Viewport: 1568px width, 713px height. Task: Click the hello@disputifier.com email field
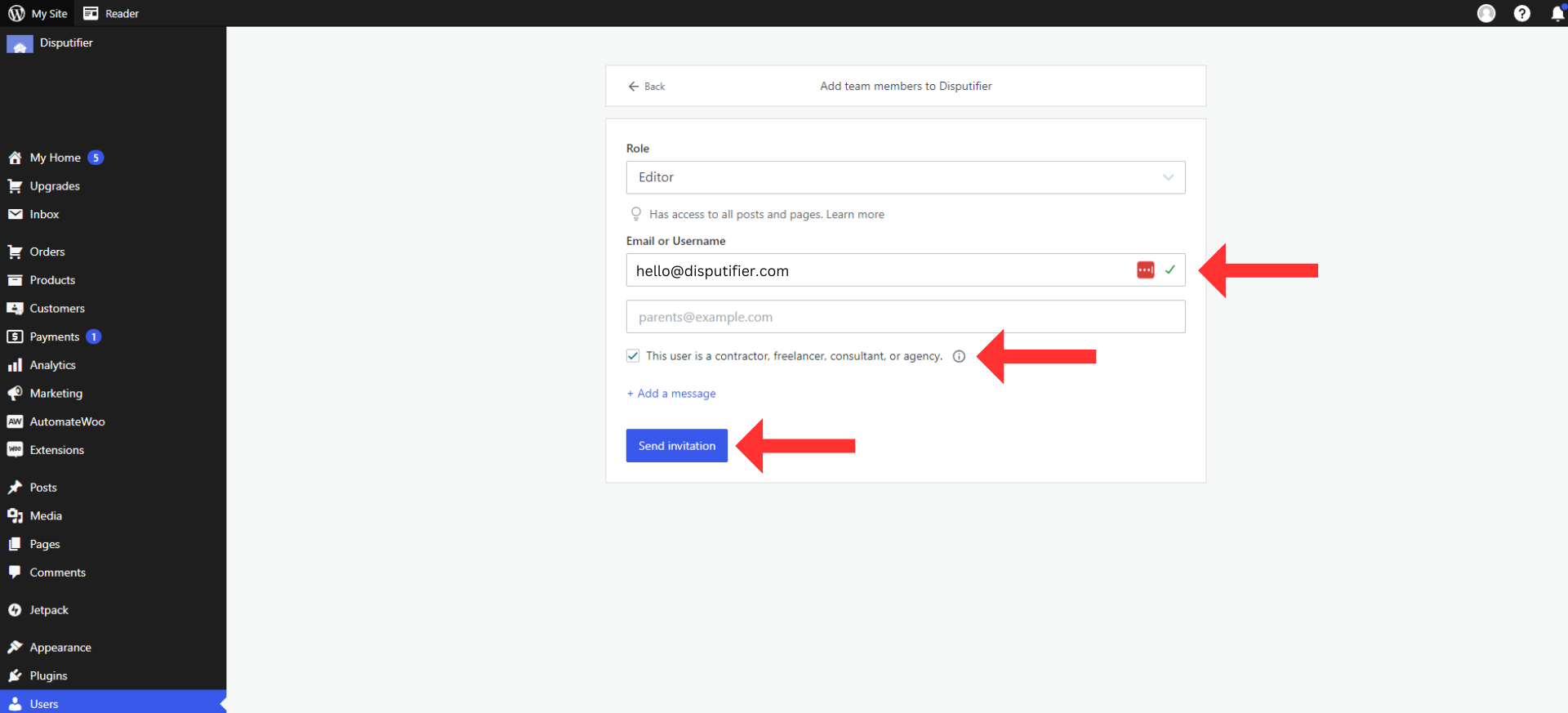pyautogui.click(x=874, y=270)
